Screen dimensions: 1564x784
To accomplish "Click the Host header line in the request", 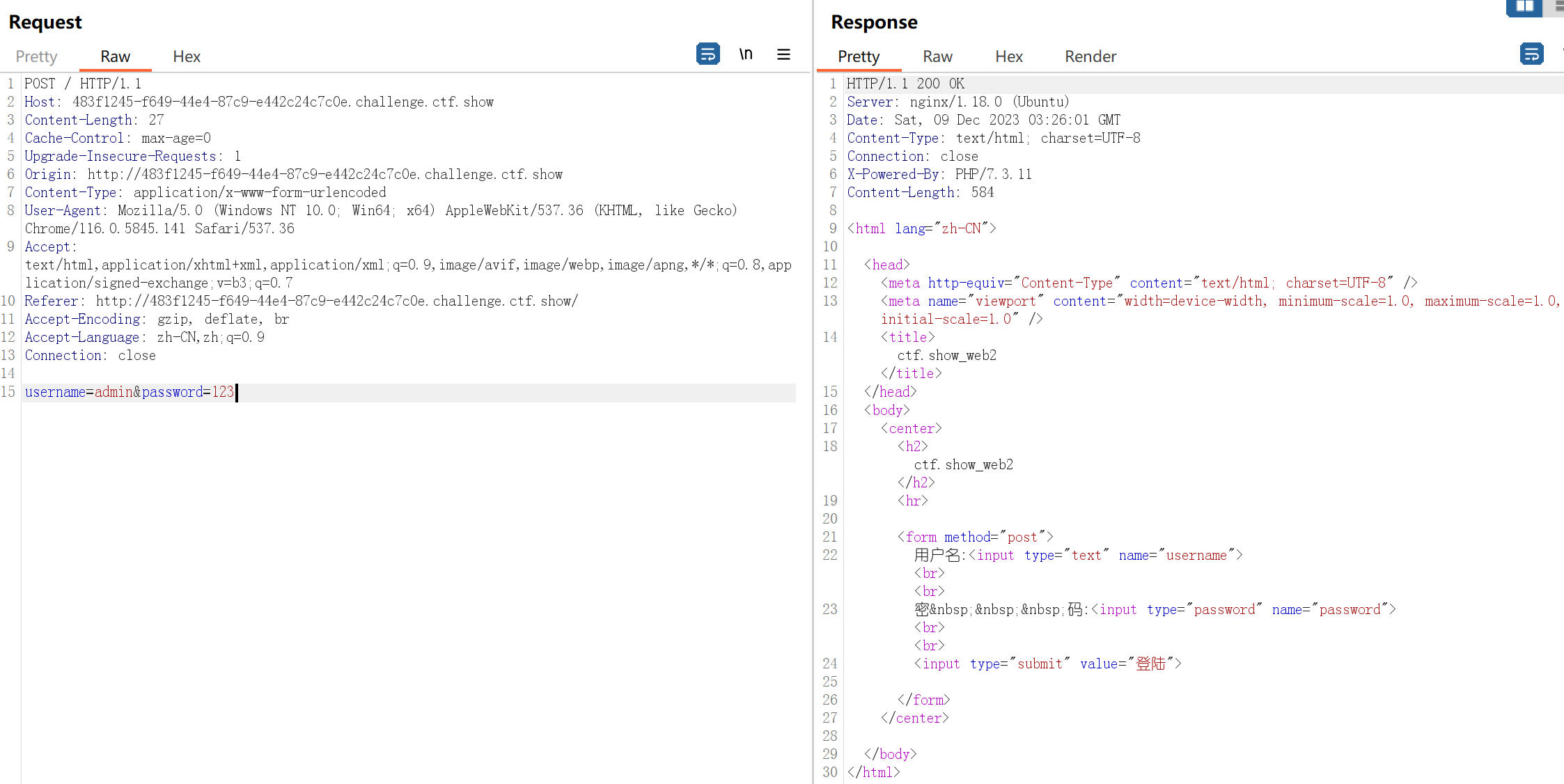I will pos(258,102).
